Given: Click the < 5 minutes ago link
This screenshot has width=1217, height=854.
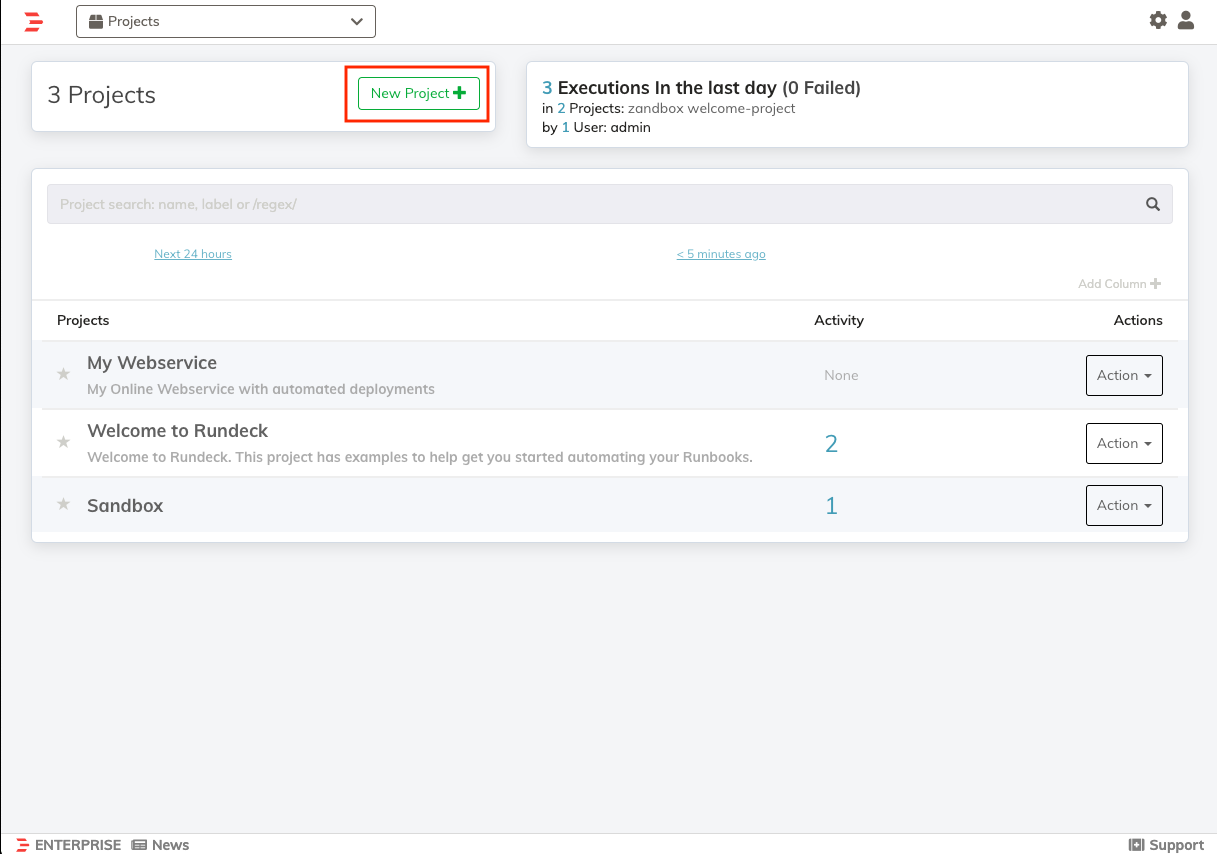Looking at the screenshot, I should tap(721, 254).
